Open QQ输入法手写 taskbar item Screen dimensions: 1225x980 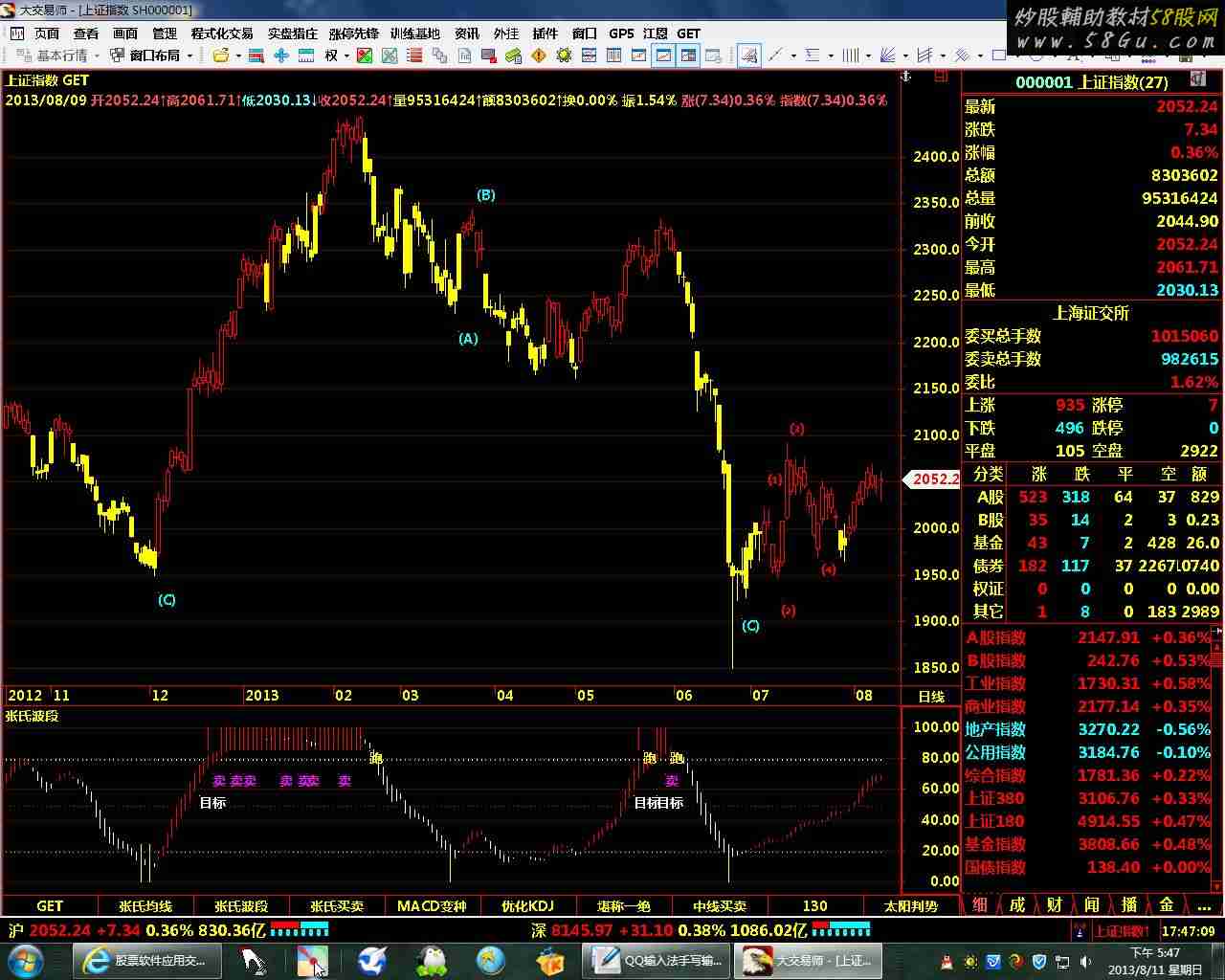pos(656,960)
